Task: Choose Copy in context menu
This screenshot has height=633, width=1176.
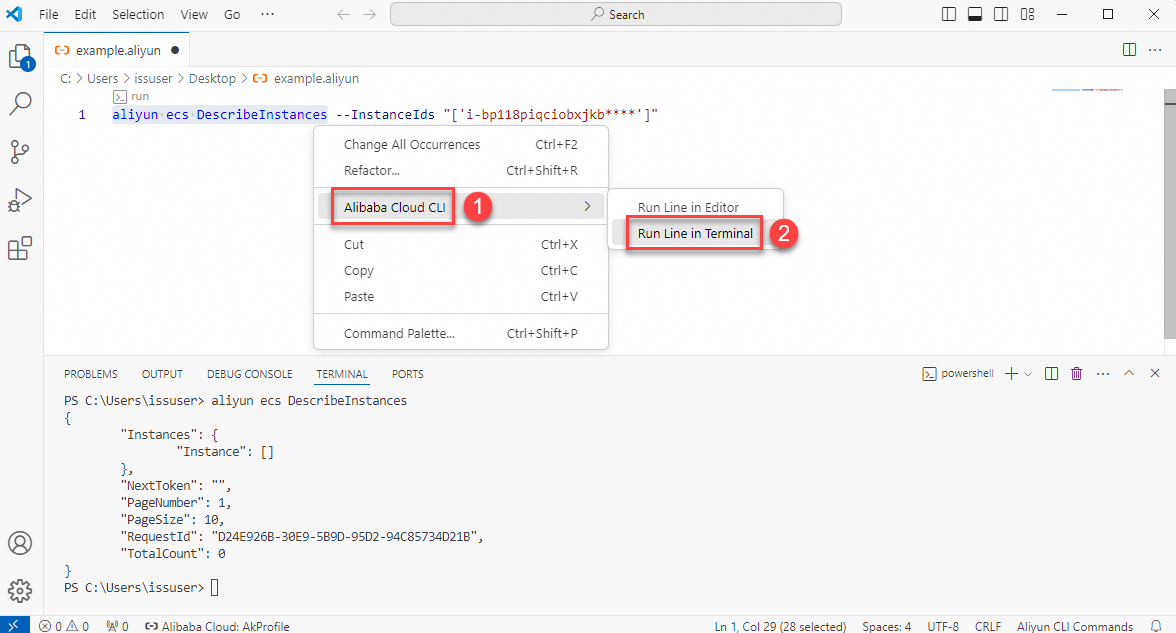Action: 460,271
